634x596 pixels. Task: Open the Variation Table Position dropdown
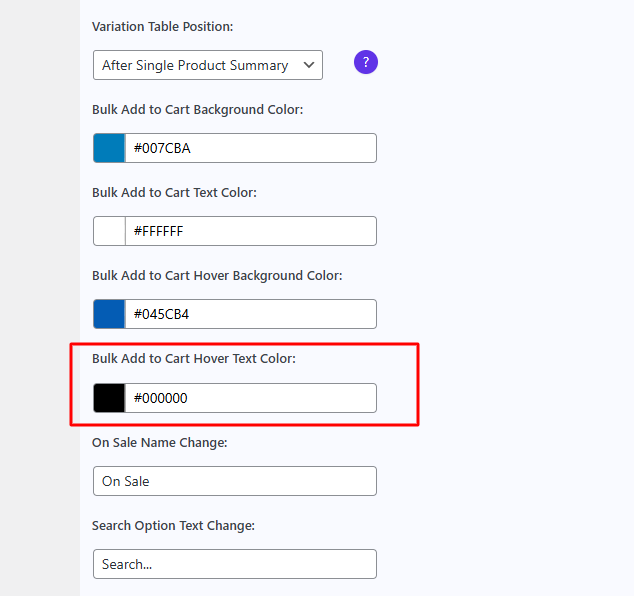click(207, 65)
